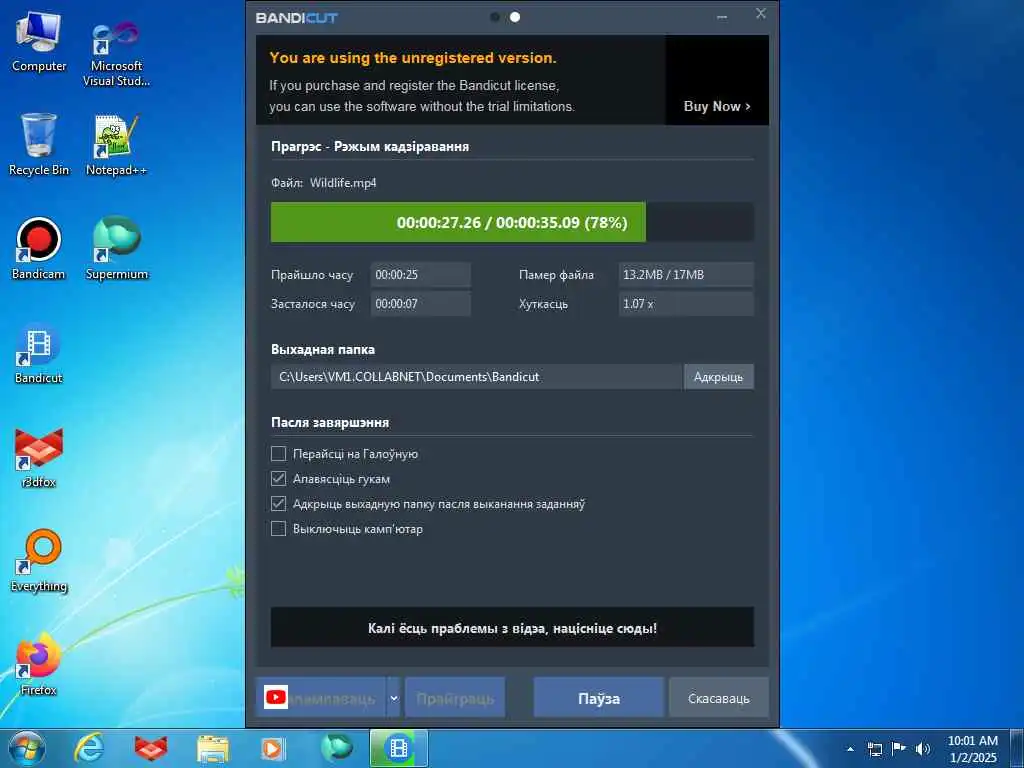Open the File Explorer taskbar icon
1024x768 pixels.
213,748
